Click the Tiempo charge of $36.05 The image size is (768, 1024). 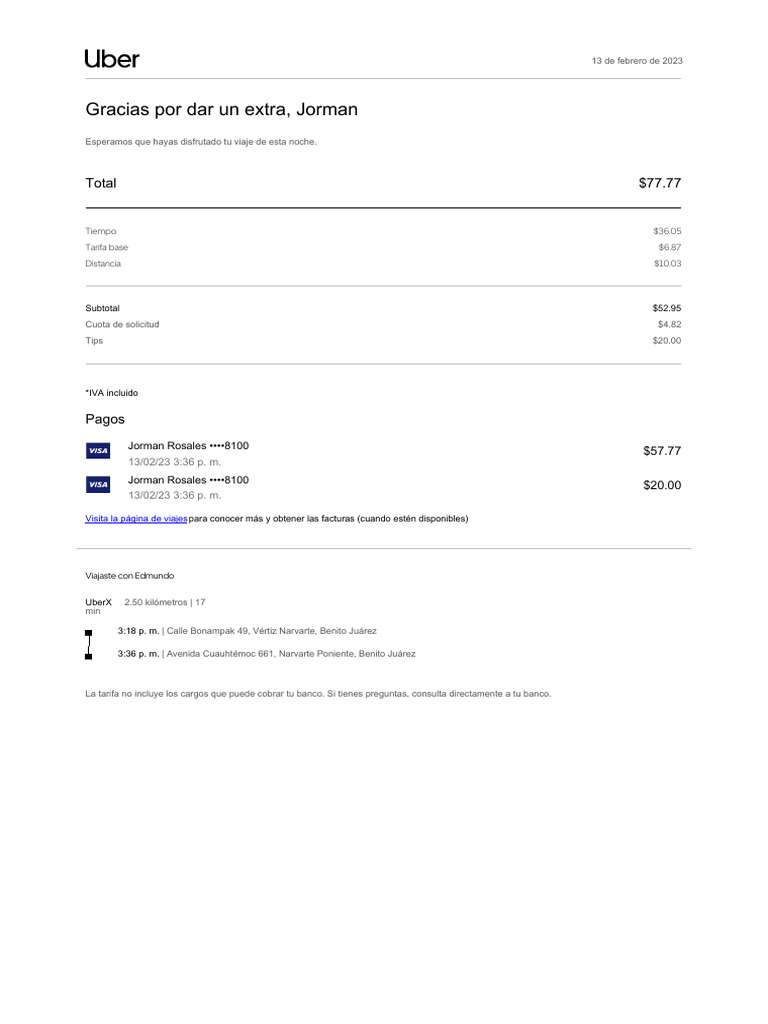(x=666, y=231)
